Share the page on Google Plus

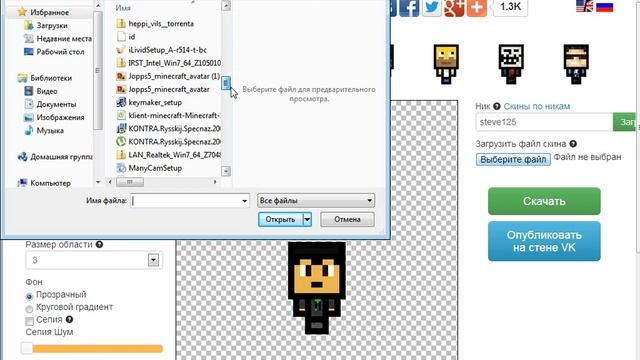(454, 7)
